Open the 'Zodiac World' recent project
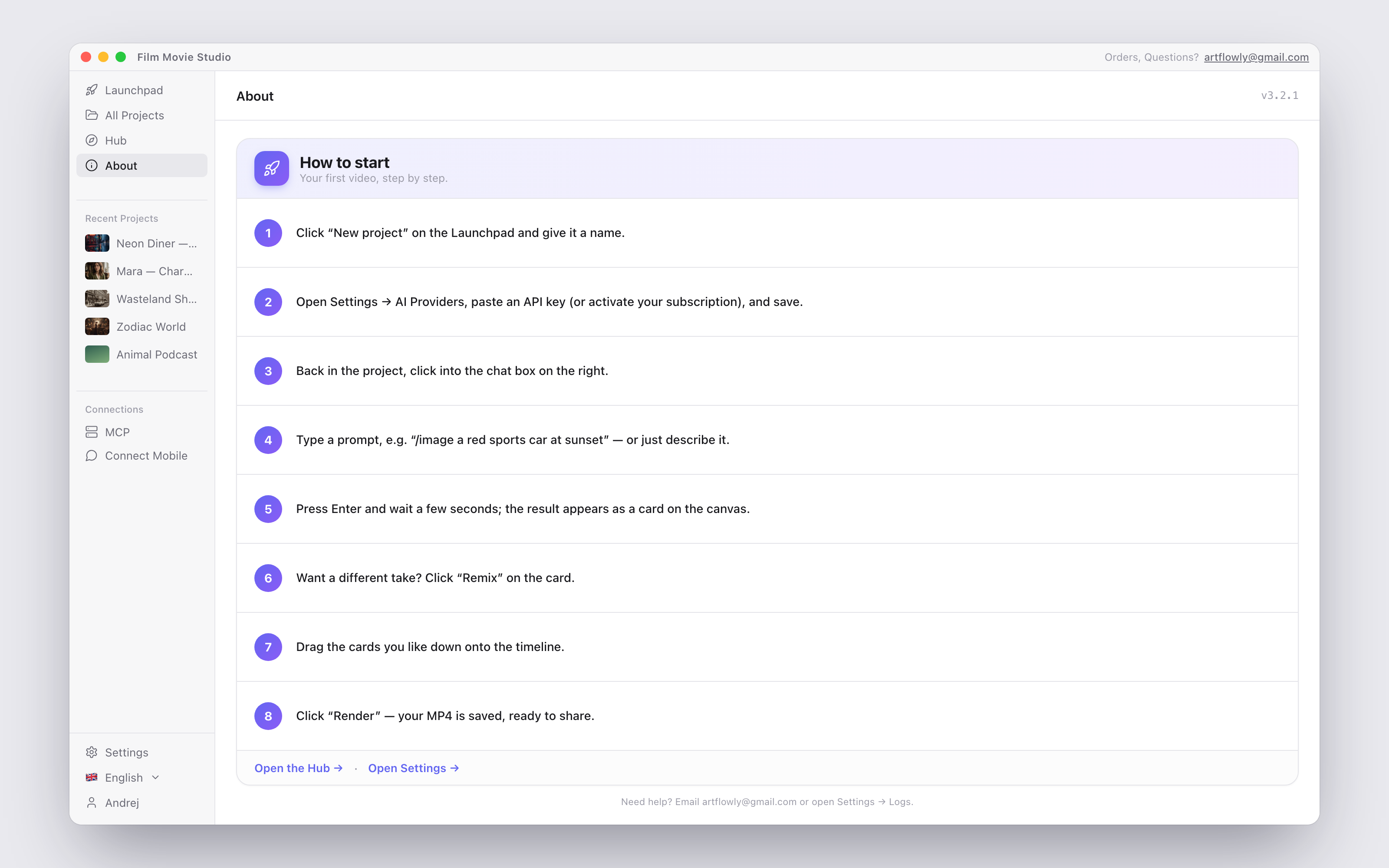Viewport: 1389px width, 868px height. tap(142, 327)
